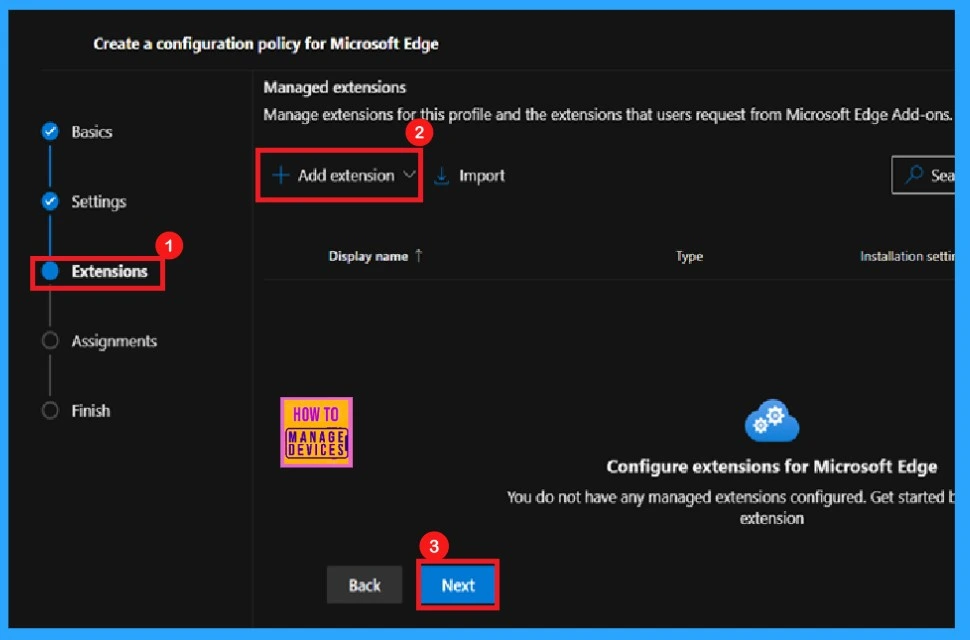This screenshot has width=970, height=640.
Task: Click the Next button
Action: pos(458,585)
